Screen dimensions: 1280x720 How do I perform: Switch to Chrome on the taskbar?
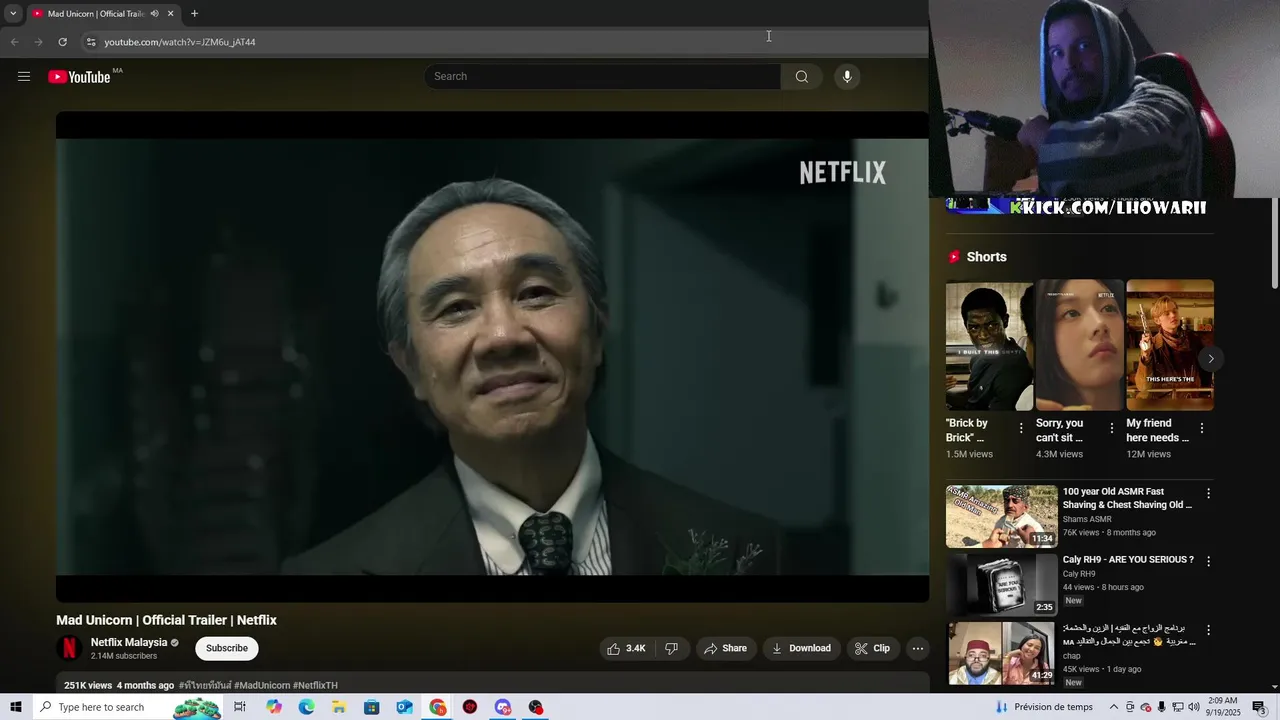pyautogui.click(x=438, y=707)
